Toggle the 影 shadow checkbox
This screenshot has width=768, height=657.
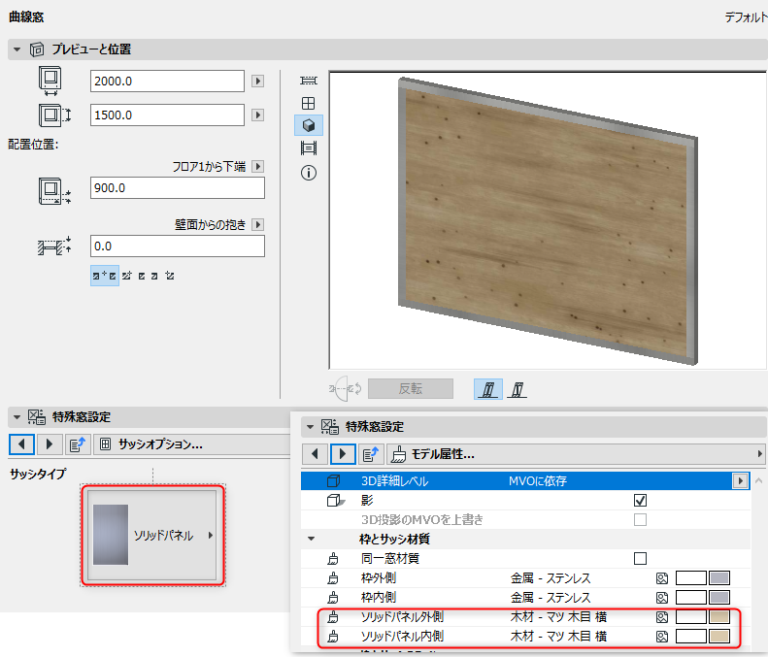[640, 500]
